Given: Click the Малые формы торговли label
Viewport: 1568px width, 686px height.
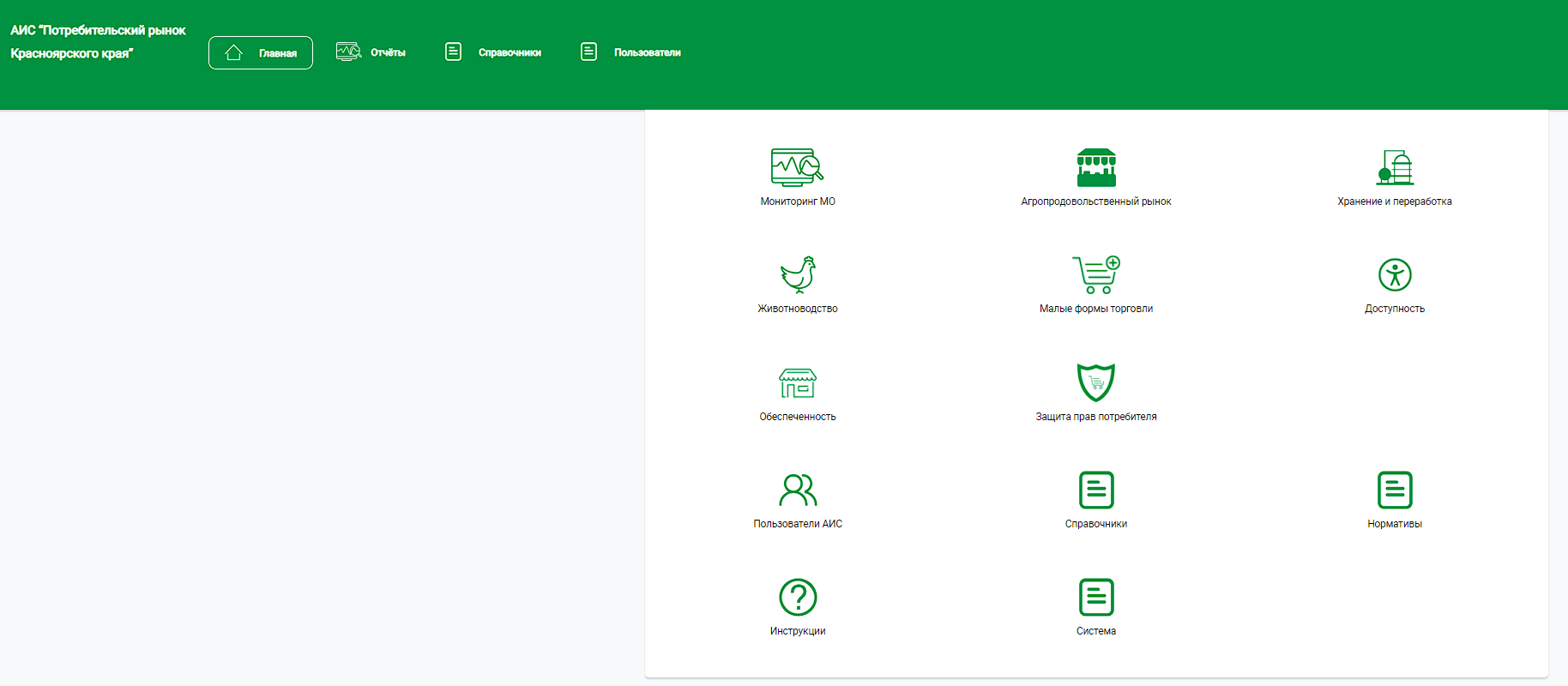Looking at the screenshot, I should (1096, 309).
